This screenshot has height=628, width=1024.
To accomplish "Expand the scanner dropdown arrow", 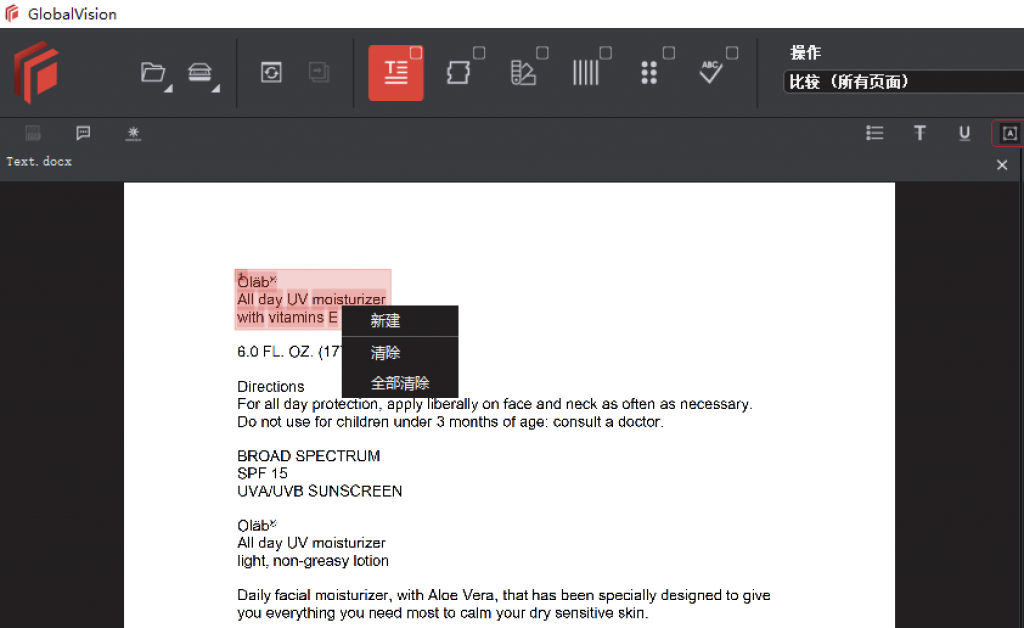I will [x=216, y=88].
